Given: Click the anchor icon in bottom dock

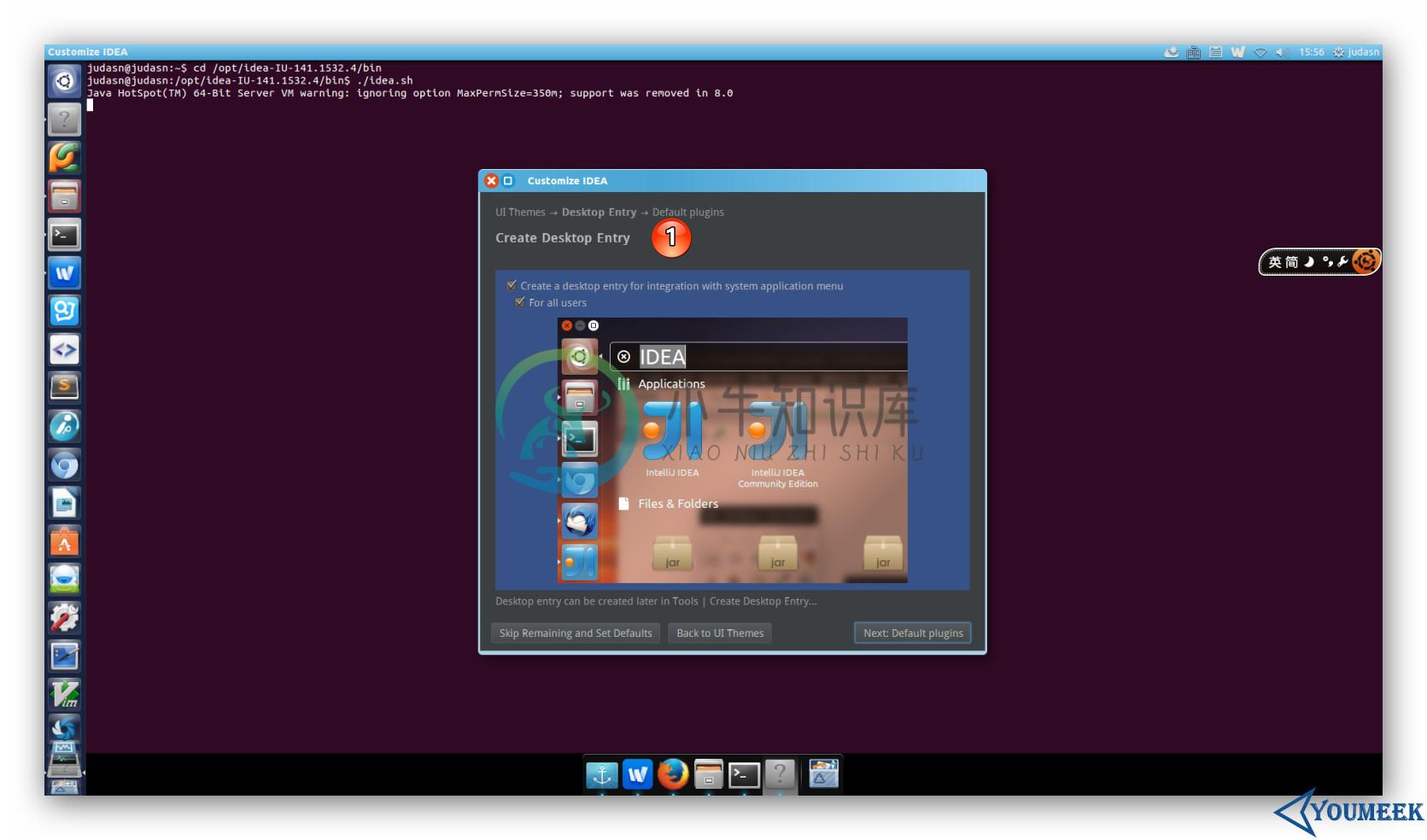Looking at the screenshot, I should [602, 775].
